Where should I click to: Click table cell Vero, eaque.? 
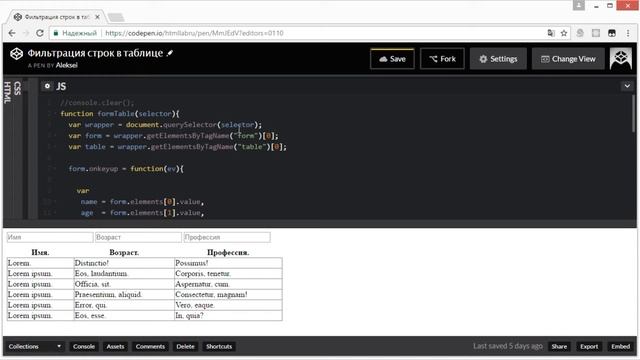[228, 305]
